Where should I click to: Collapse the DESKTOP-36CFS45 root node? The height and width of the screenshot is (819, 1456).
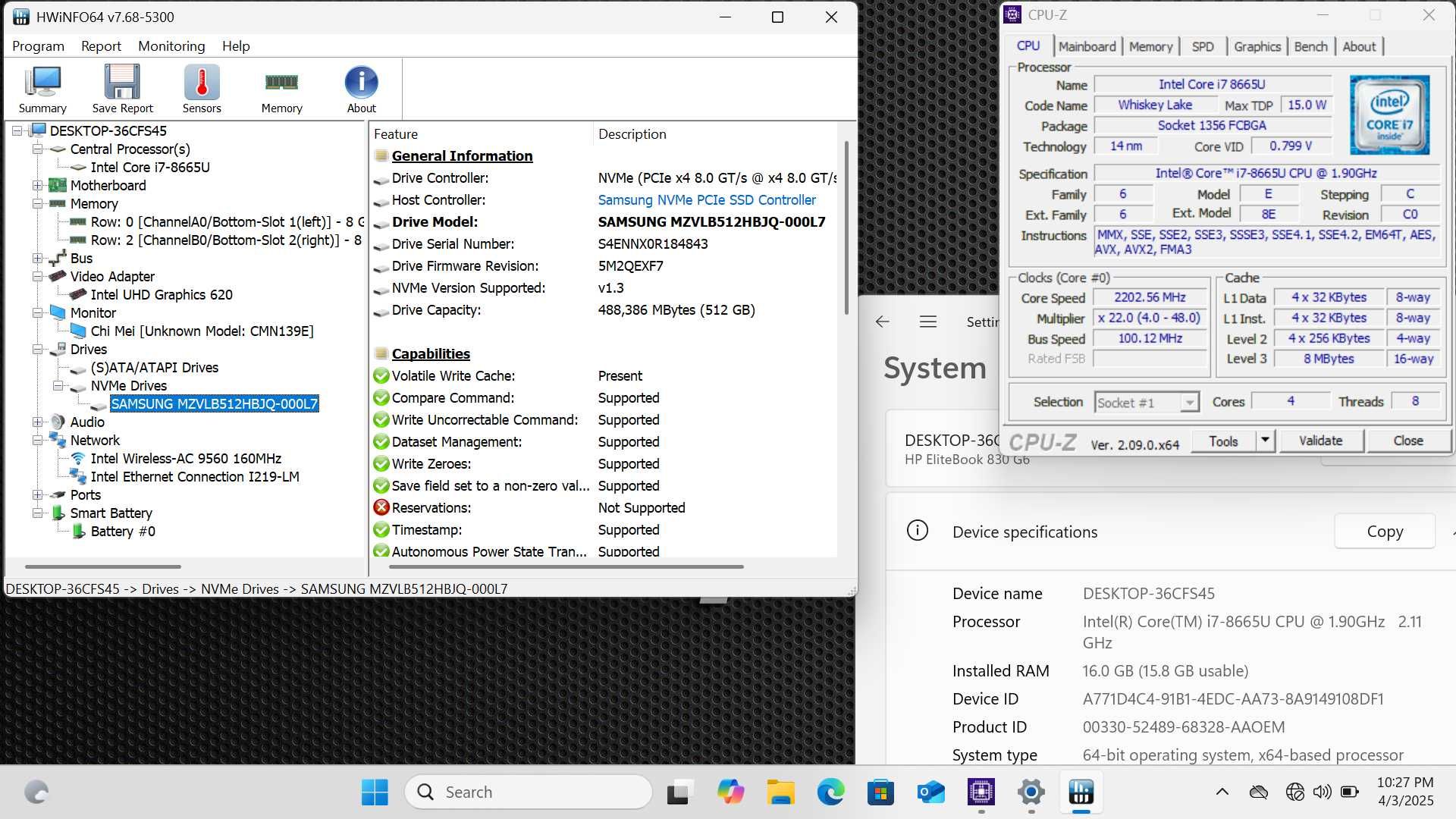(17, 130)
